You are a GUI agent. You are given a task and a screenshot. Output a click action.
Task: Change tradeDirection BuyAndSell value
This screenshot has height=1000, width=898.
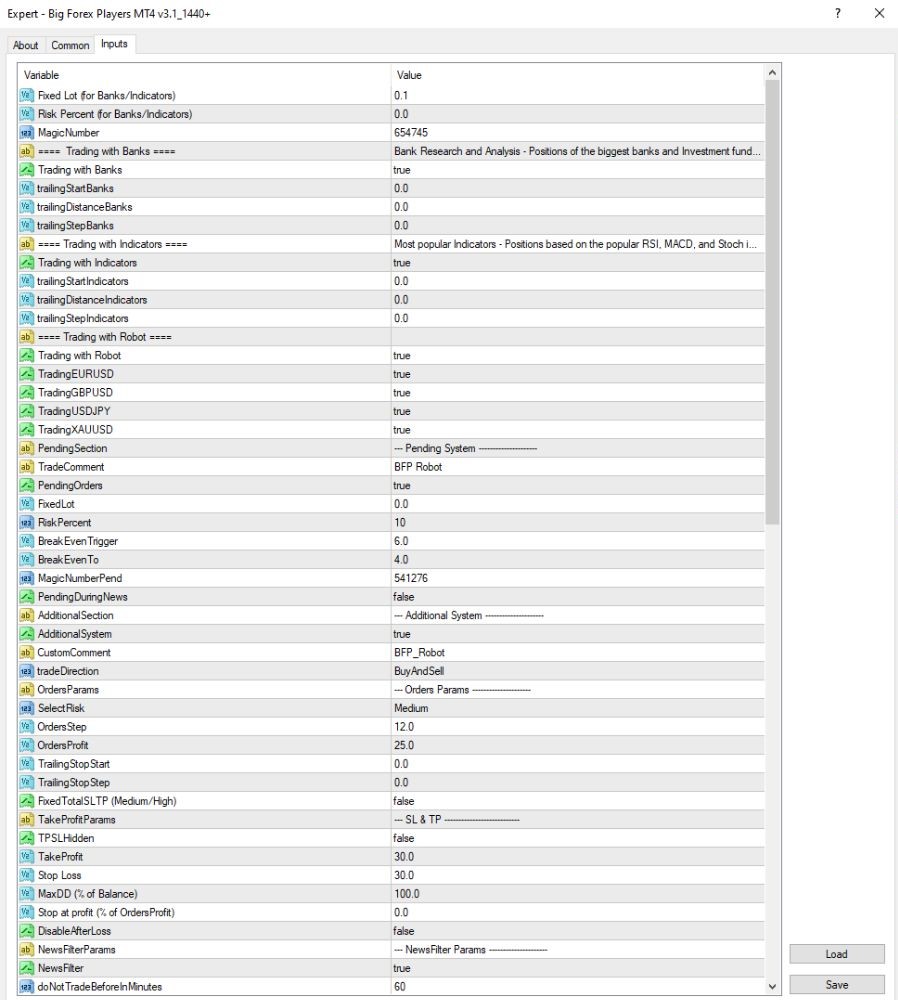tap(578, 671)
